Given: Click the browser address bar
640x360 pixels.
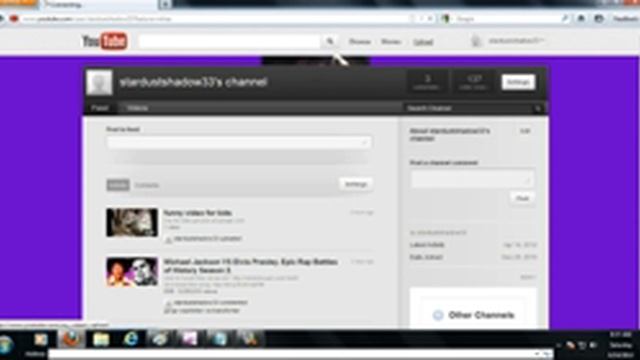Looking at the screenshot, I should (x=216, y=19).
